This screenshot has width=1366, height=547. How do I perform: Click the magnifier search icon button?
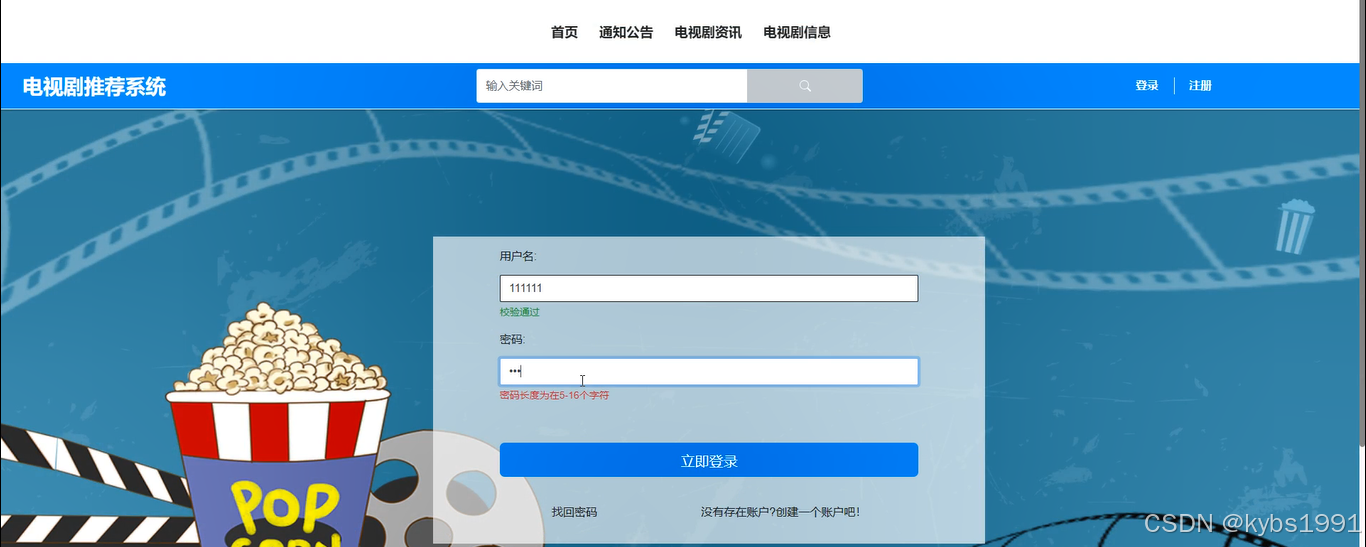805,86
